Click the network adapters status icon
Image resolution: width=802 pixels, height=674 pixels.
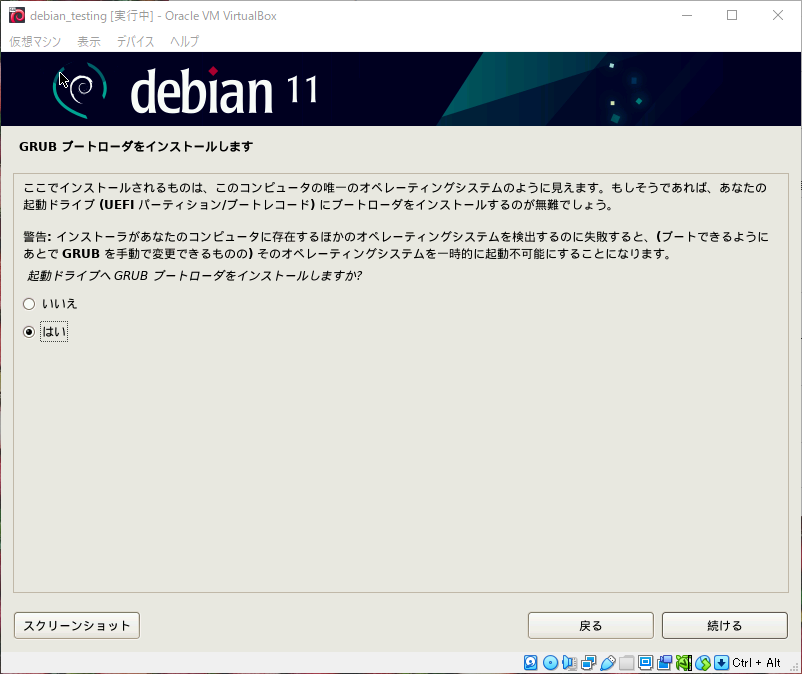pyautogui.click(x=588, y=663)
